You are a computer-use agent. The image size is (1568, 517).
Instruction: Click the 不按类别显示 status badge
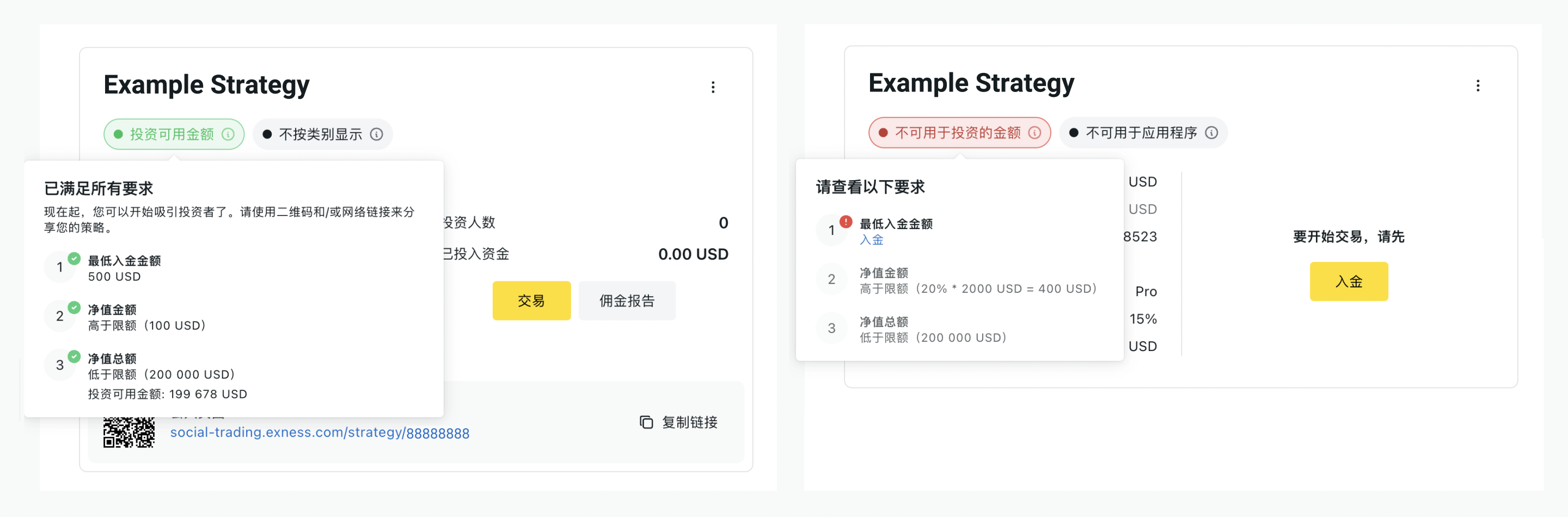pos(323,134)
